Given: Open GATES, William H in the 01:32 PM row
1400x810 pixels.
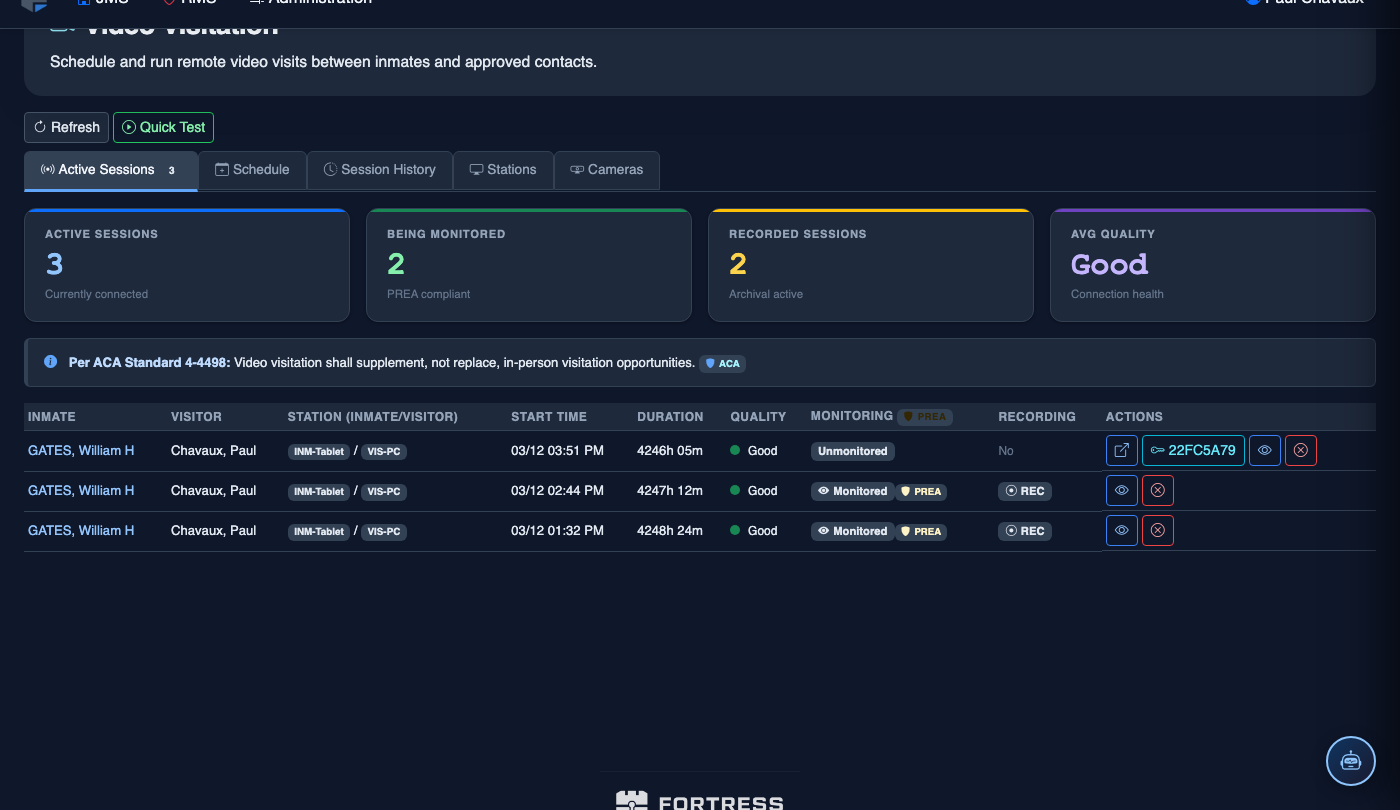Looking at the screenshot, I should point(81,531).
